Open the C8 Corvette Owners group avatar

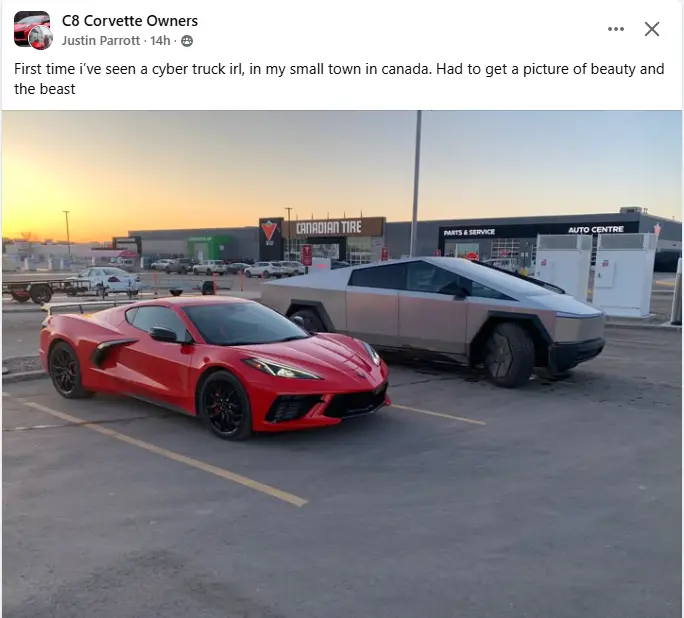(31, 28)
